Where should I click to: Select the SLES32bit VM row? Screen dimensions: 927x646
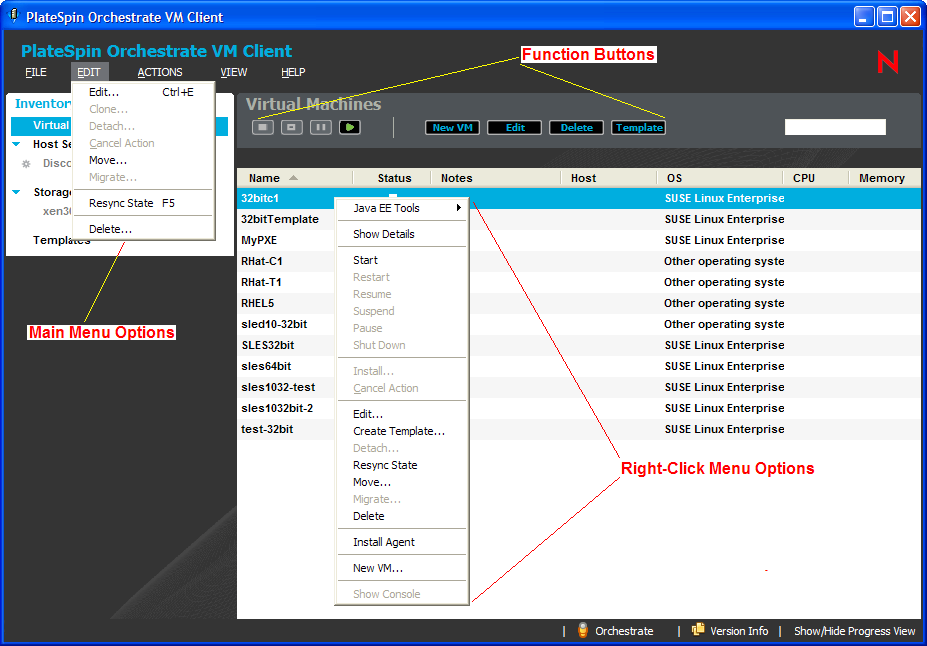click(579, 345)
